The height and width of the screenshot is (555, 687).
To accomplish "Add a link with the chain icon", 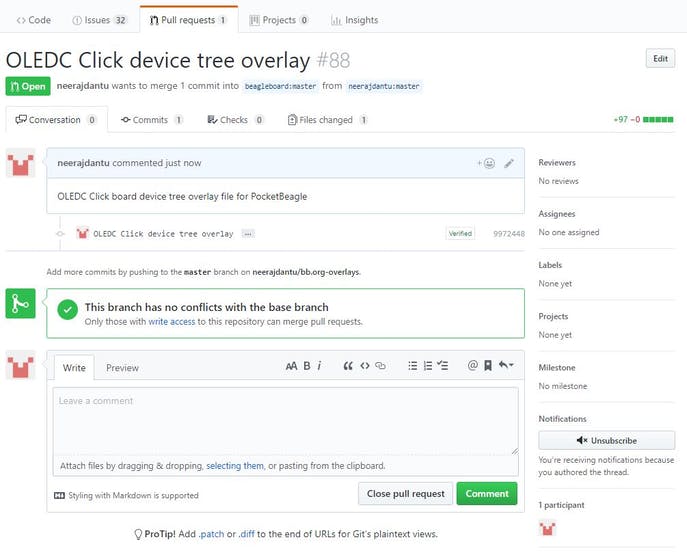I will click(x=380, y=366).
